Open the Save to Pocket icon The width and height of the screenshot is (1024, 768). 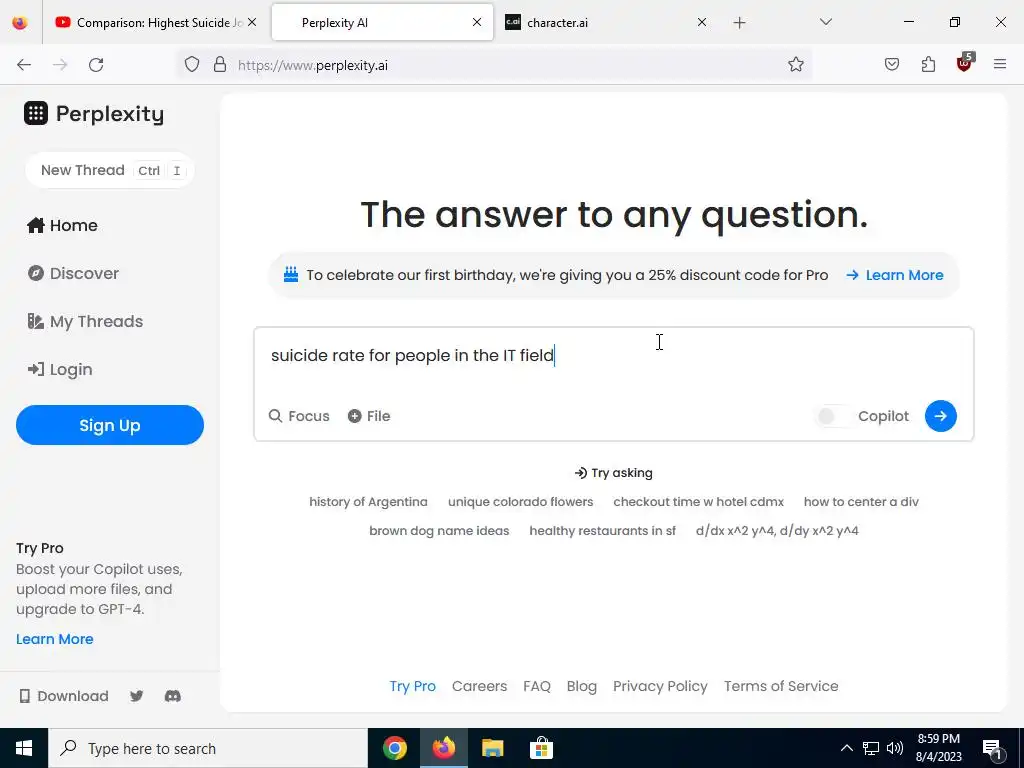[x=892, y=65]
